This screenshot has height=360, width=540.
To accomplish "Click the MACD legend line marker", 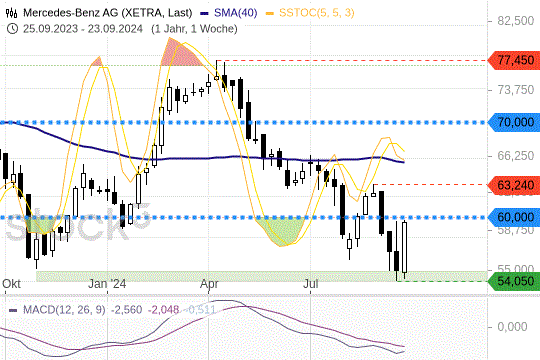I will coord(13,310).
